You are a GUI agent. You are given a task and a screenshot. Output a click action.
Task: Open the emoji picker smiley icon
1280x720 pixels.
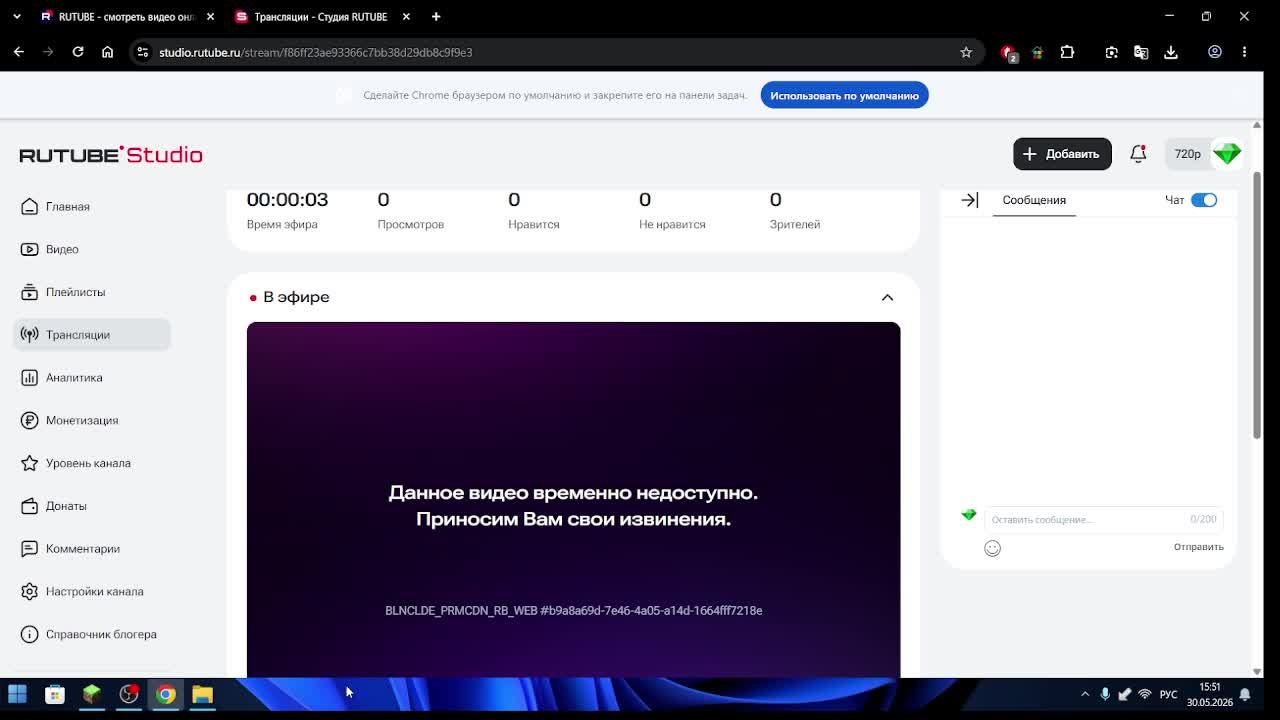(x=992, y=548)
